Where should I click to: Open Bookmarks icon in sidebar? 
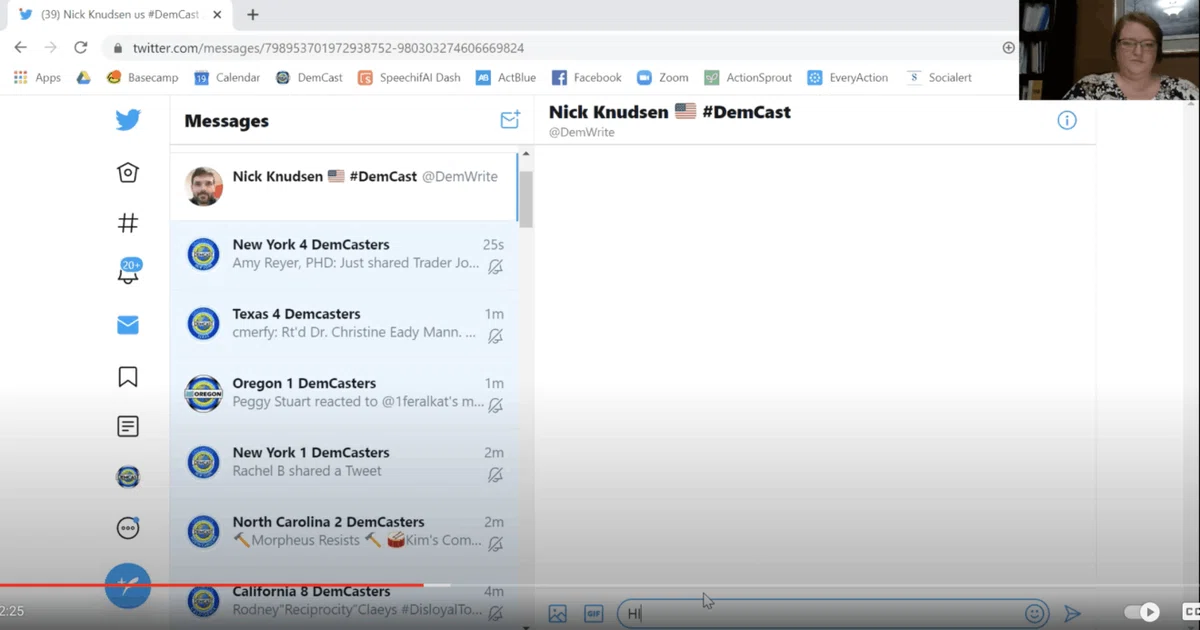(x=128, y=376)
